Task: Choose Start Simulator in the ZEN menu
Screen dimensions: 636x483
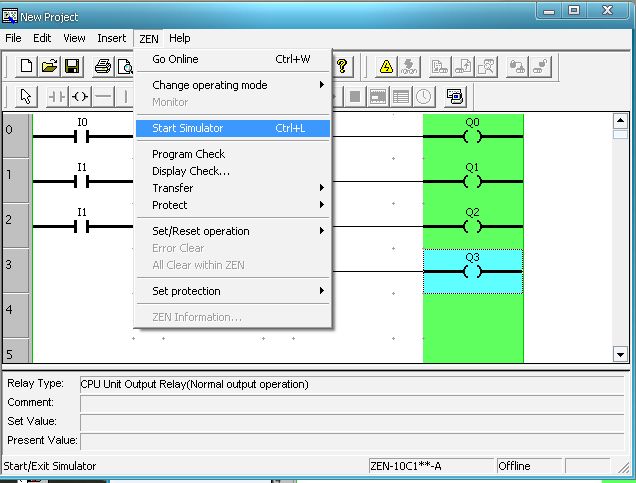Action: 233,128
